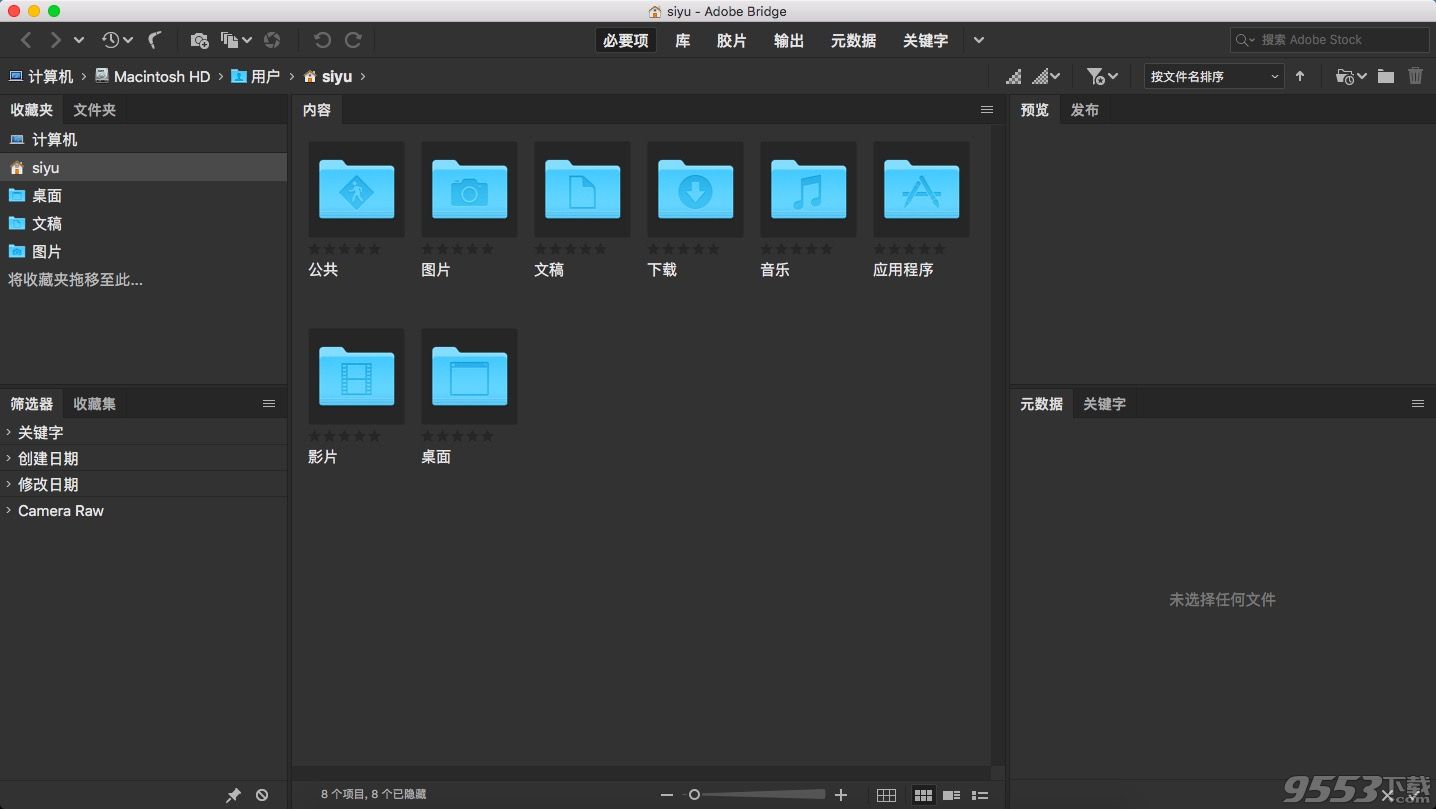The height and width of the screenshot is (809, 1436).
Task: Select the 下载 folder thumbnail
Action: [696, 189]
